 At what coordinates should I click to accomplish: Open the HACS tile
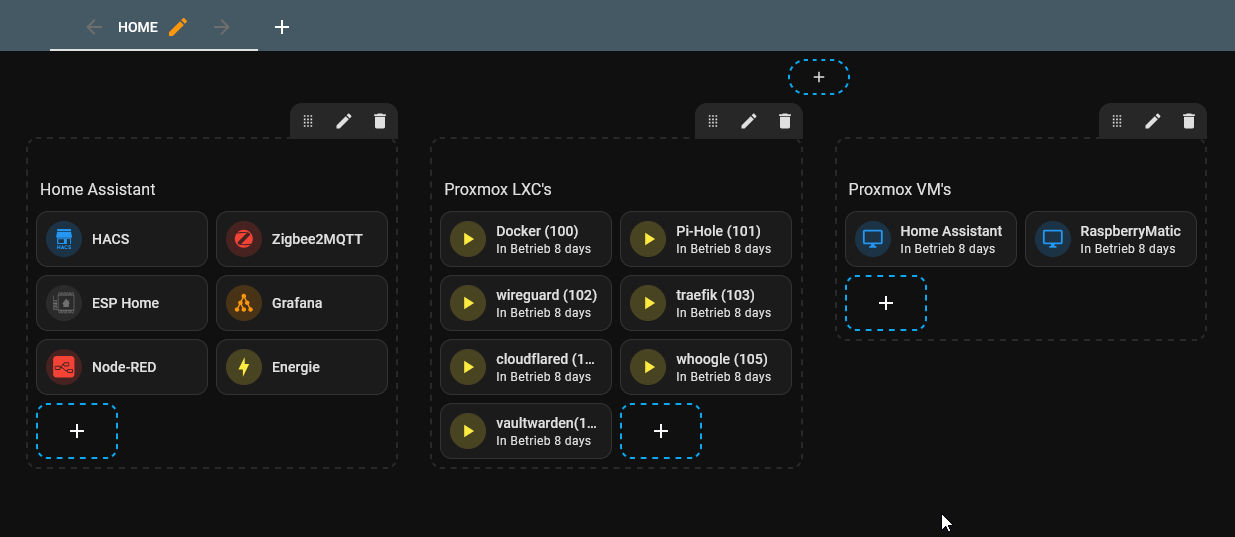122,239
